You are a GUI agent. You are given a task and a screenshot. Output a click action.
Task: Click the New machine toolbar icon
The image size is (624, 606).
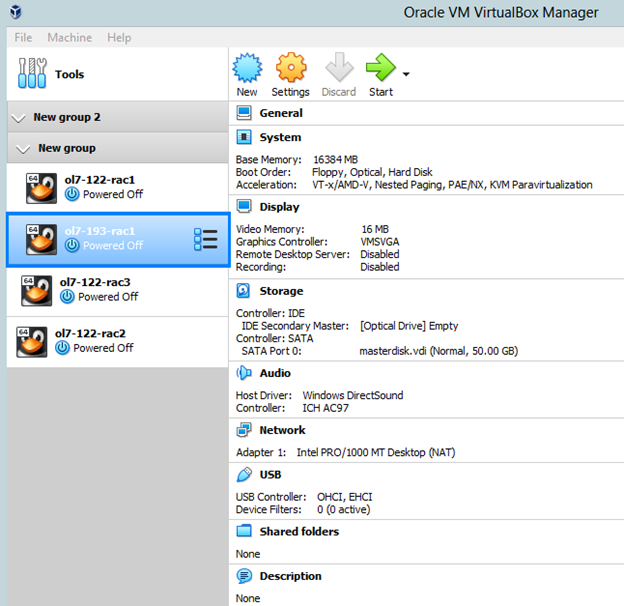(247, 68)
